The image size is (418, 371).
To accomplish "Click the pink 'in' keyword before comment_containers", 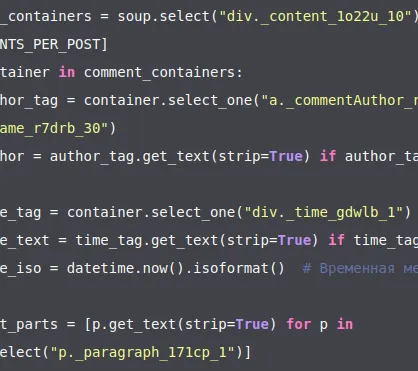I will tap(67, 72).
